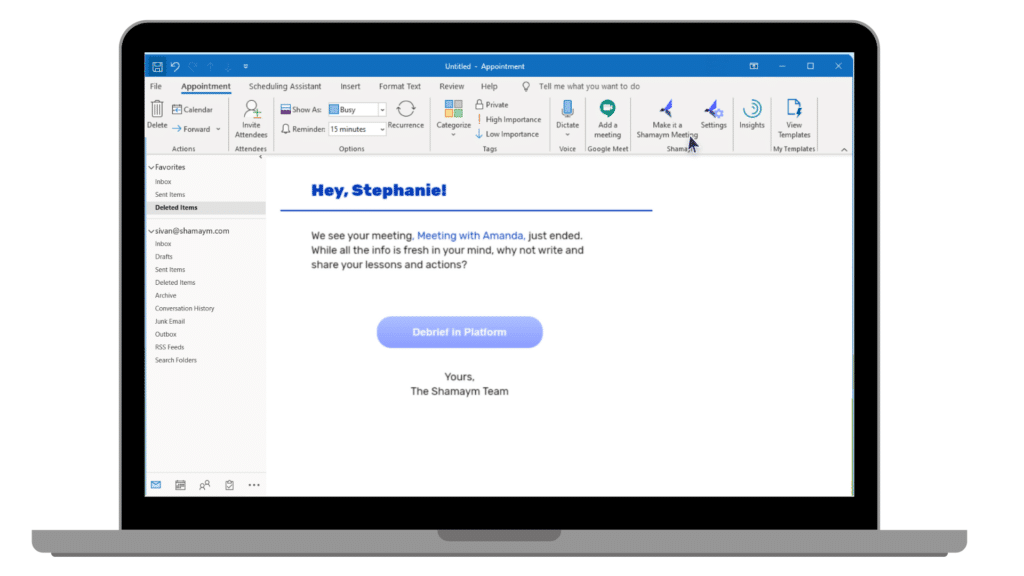Image resolution: width=1024 pixels, height=576 pixels.
Task: Go to the next item with the down arrow
Action: pyautogui.click(x=228, y=67)
